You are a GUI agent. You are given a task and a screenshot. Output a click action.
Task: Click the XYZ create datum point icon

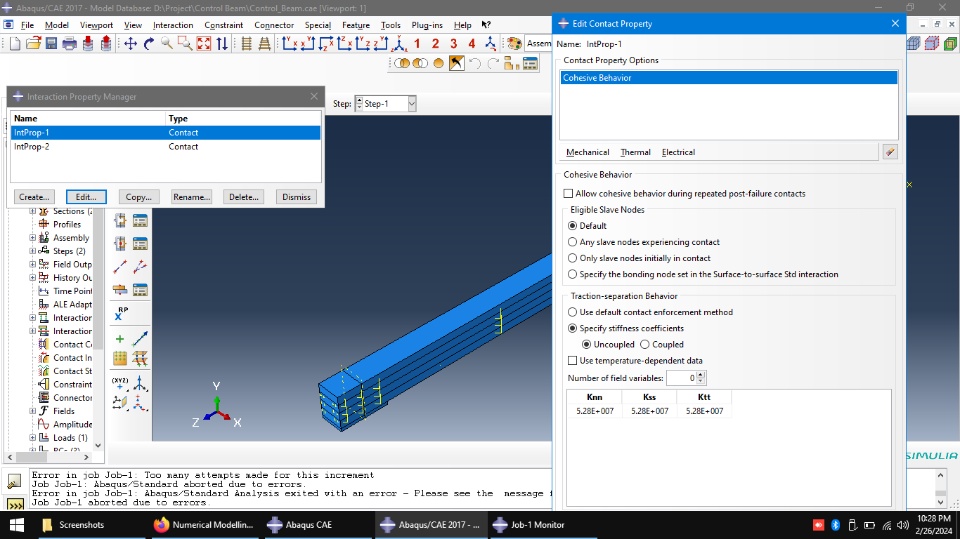pyautogui.click(x=120, y=383)
